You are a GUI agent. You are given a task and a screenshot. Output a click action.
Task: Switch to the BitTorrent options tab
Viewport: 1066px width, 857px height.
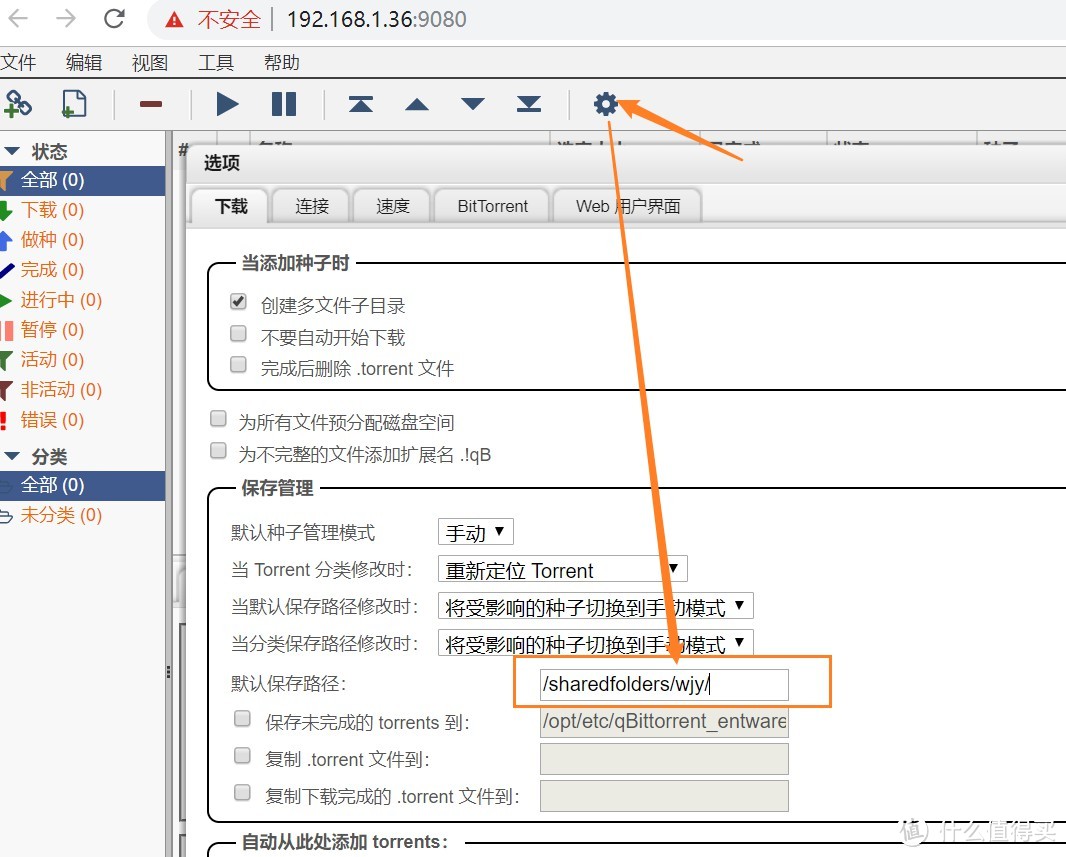click(x=492, y=206)
